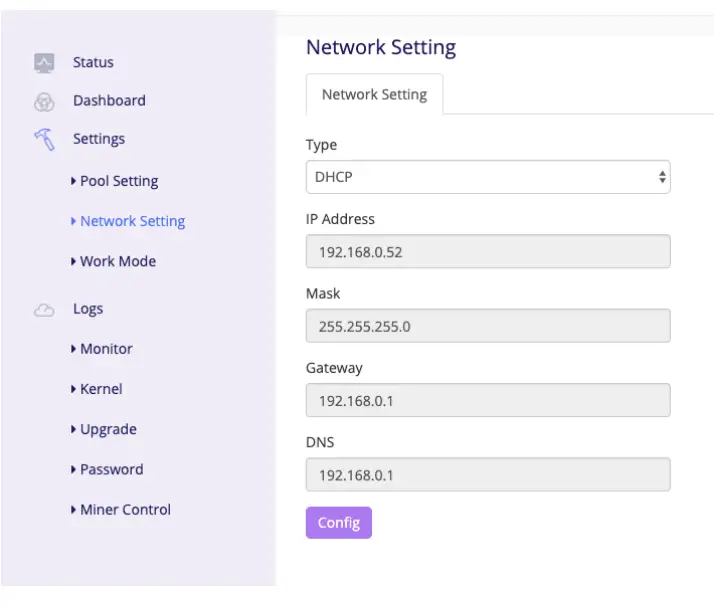
Task: Open the Status page
Action: [x=93, y=62]
